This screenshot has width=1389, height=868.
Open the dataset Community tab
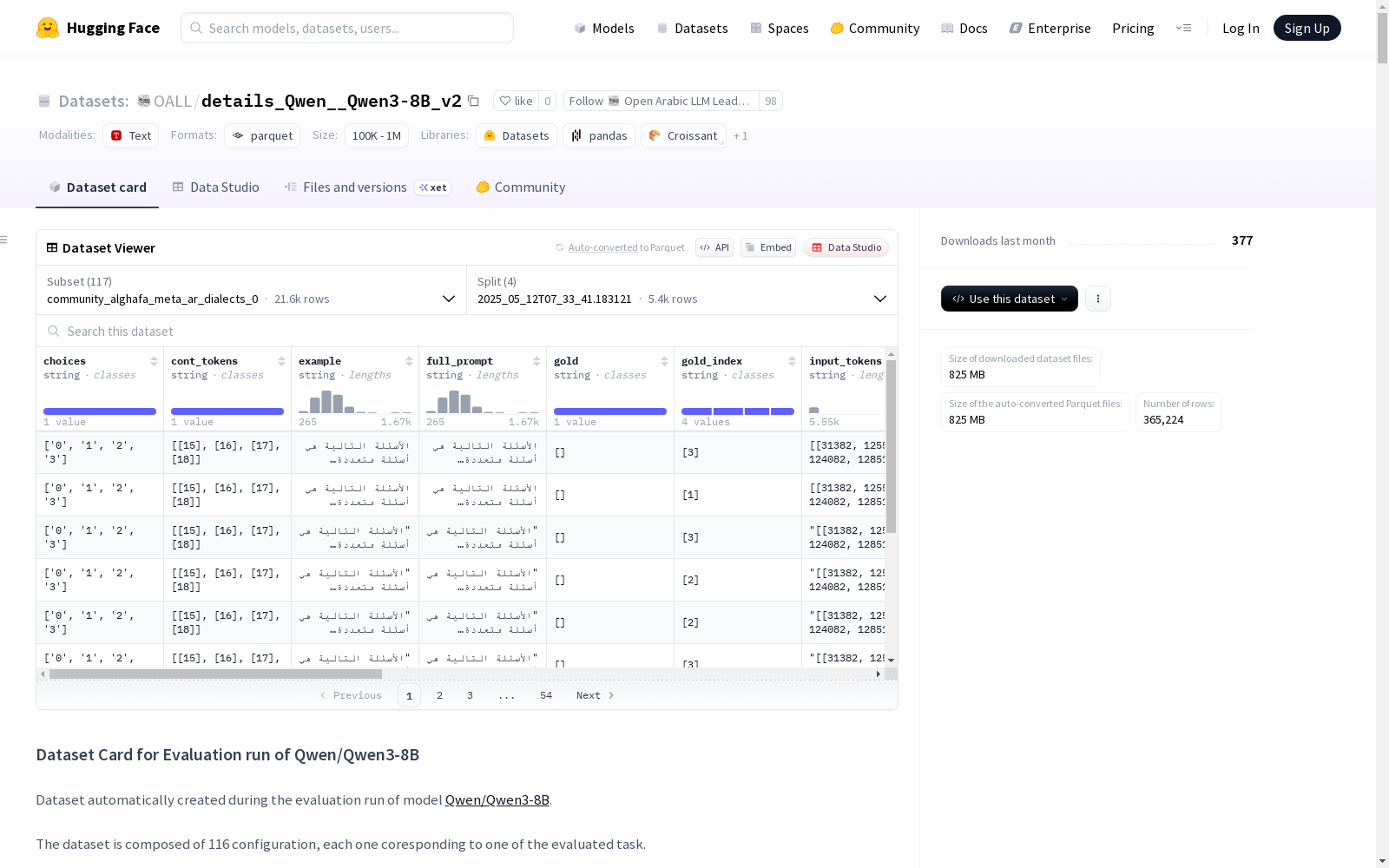point(521,187)
